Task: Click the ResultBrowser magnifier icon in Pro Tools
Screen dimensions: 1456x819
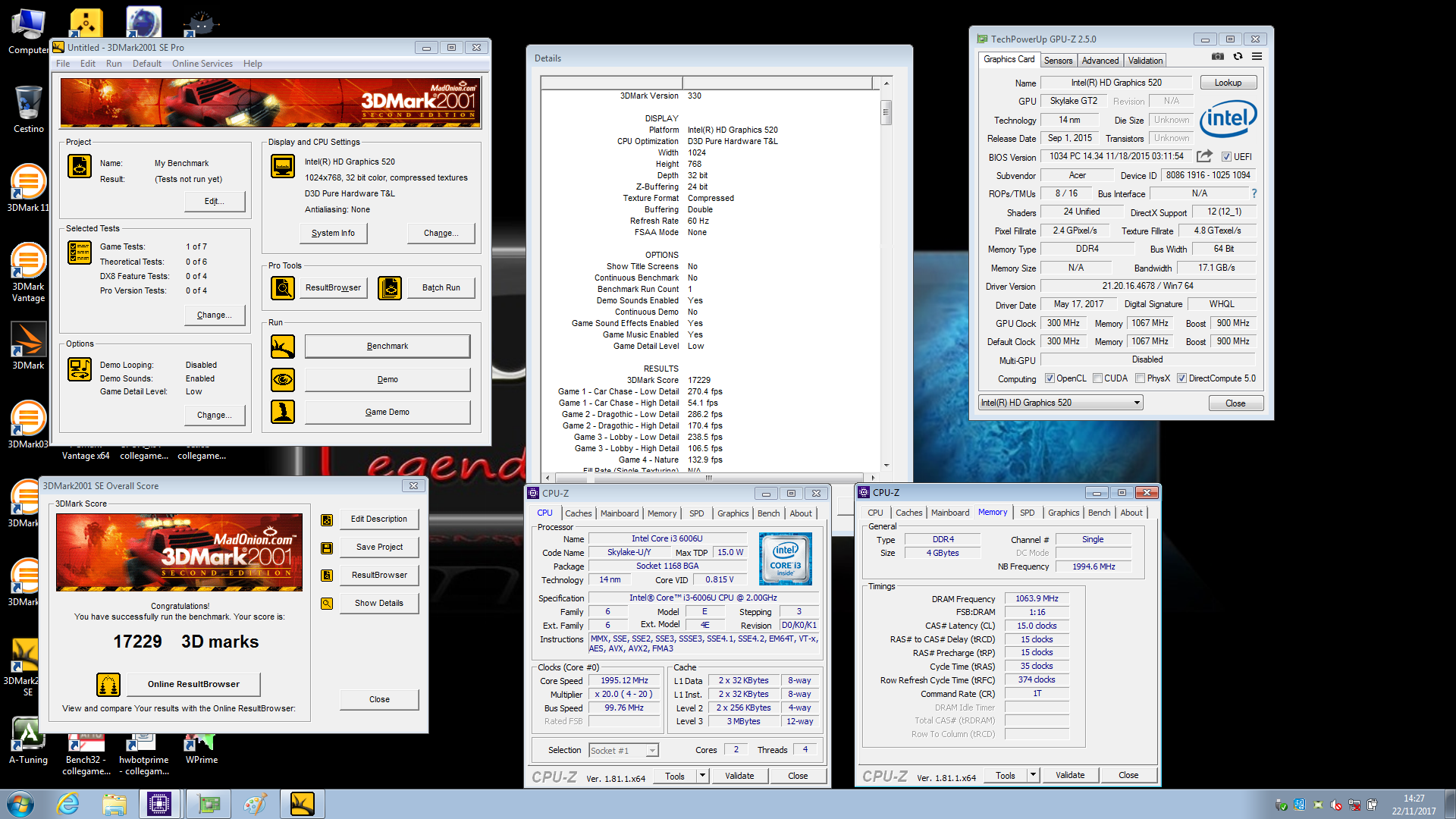Action: 283,288
